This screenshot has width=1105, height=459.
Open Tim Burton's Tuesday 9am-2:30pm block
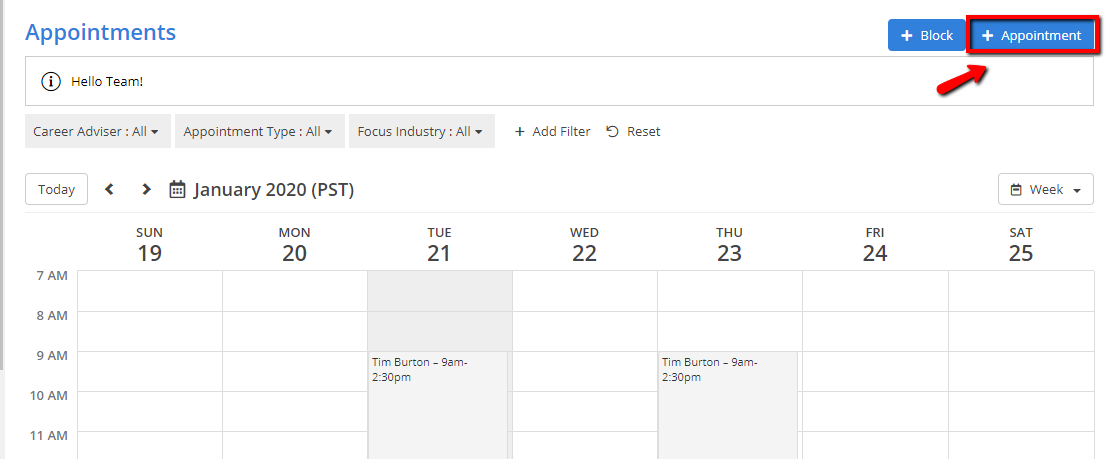coord(437,400)
